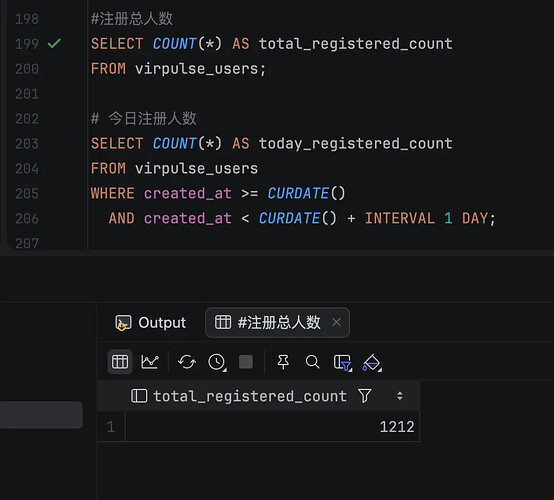Select the #注册总人数 result tab
554x500 pixels.
268,322
